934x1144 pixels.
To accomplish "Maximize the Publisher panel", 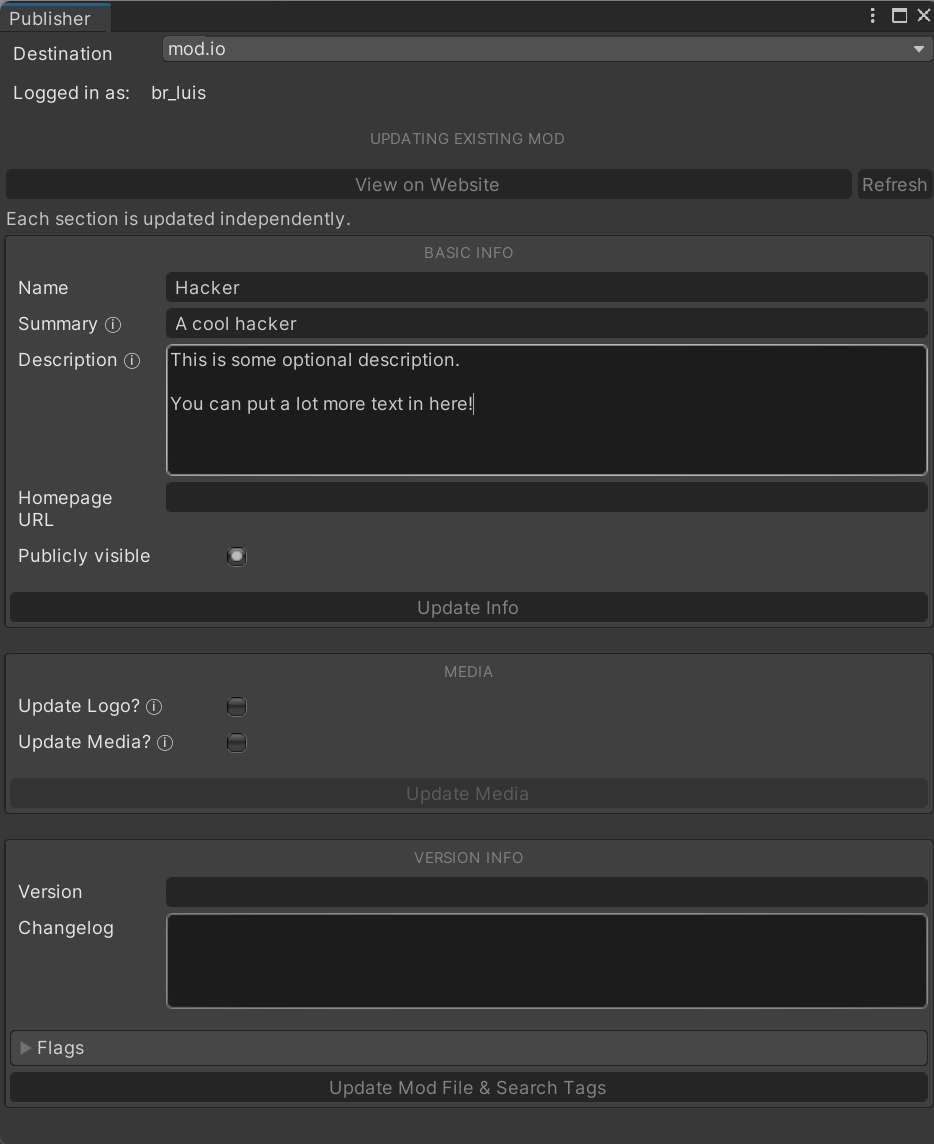I will pyautogui.click(x=899, y=15).
